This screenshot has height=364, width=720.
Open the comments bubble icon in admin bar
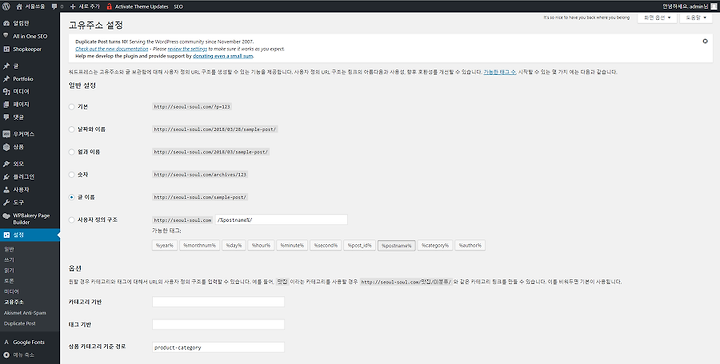click(x=55, y=7)
